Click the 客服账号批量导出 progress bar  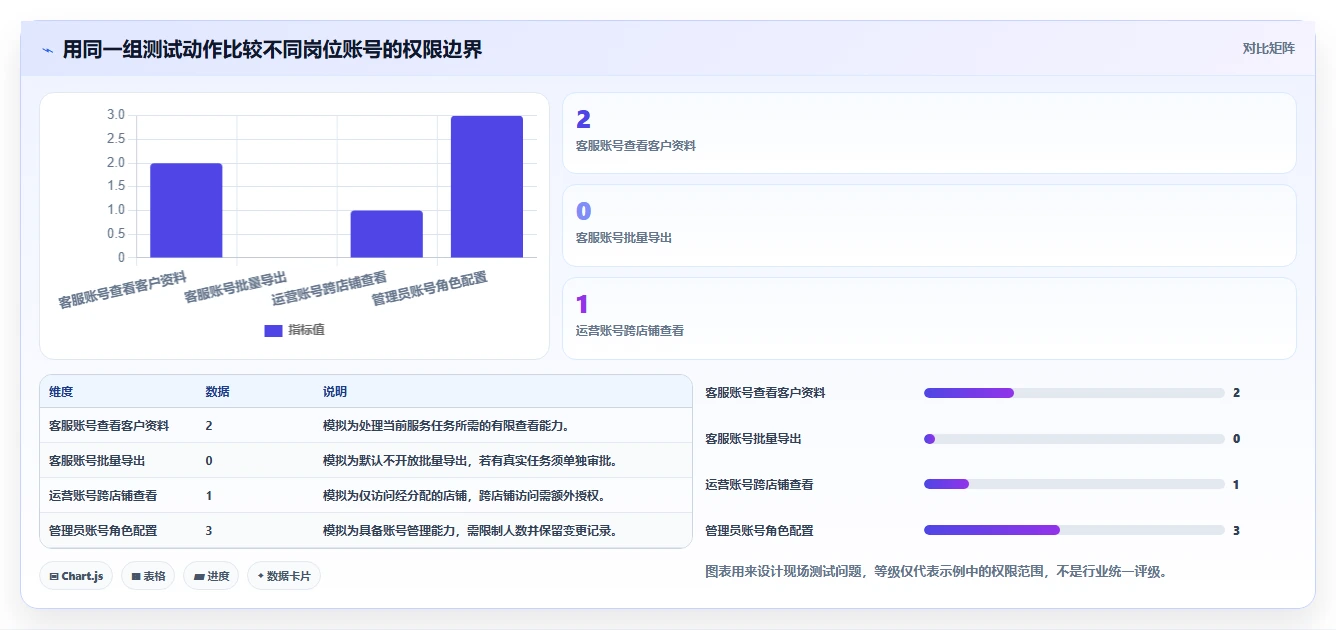click(x=1074, y=439)
